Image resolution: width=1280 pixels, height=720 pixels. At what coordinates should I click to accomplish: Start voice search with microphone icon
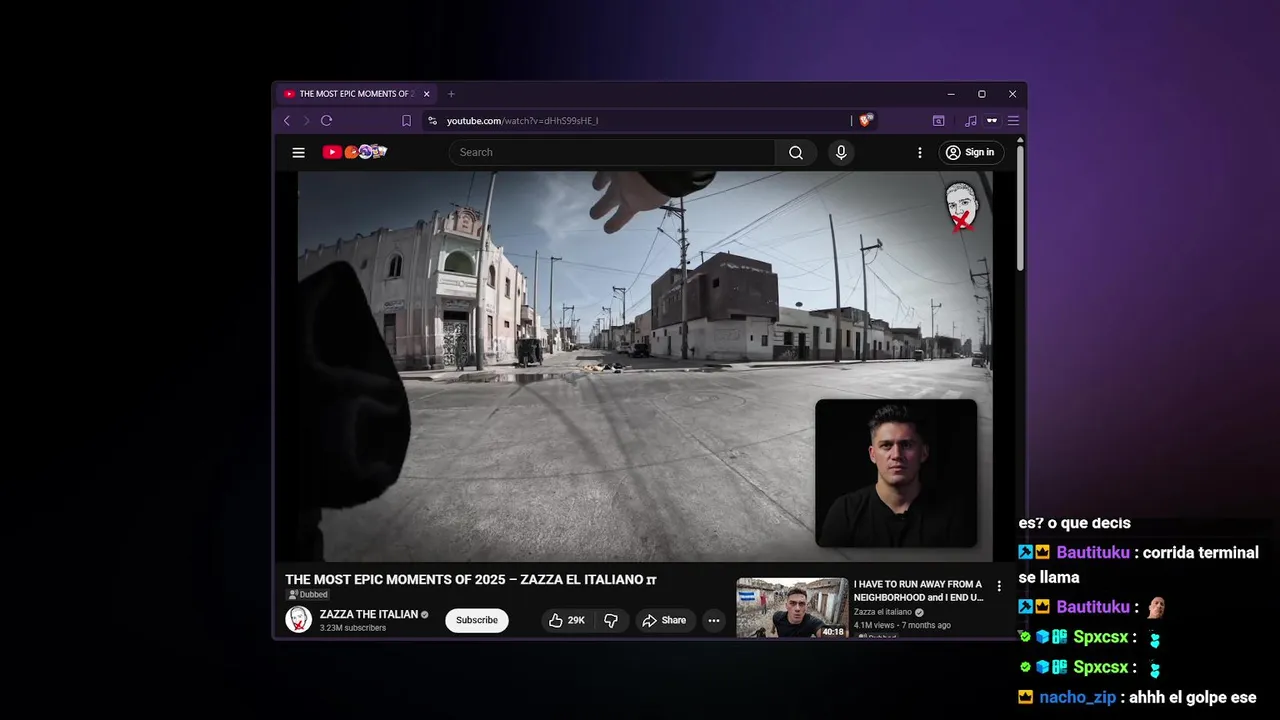tap(841, 152)
